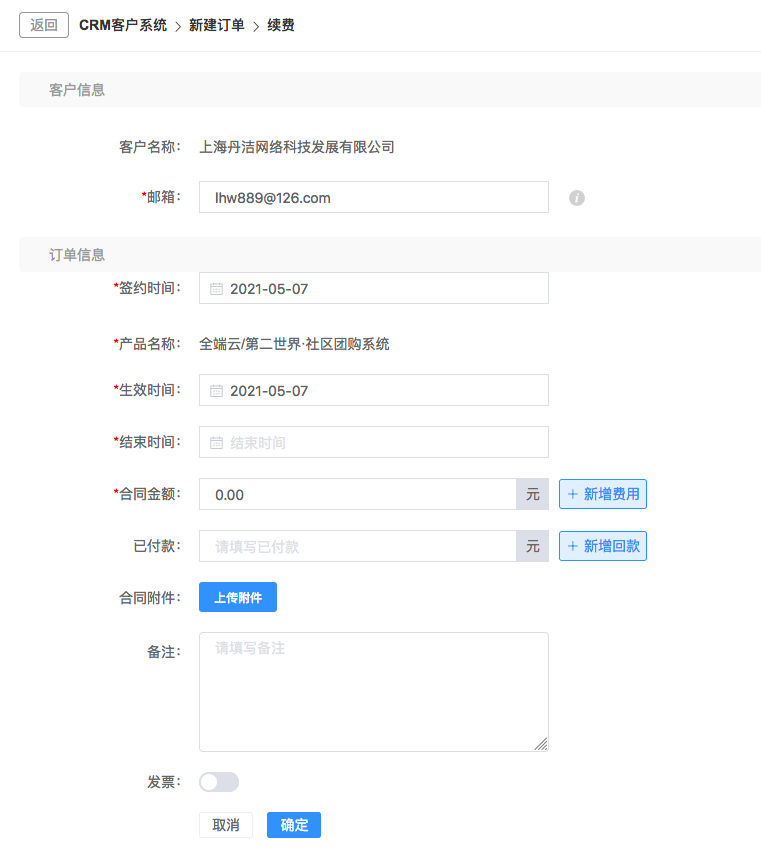761x848 pixels.
Task: Click the 客户名称 label
Action: (150, 147)
